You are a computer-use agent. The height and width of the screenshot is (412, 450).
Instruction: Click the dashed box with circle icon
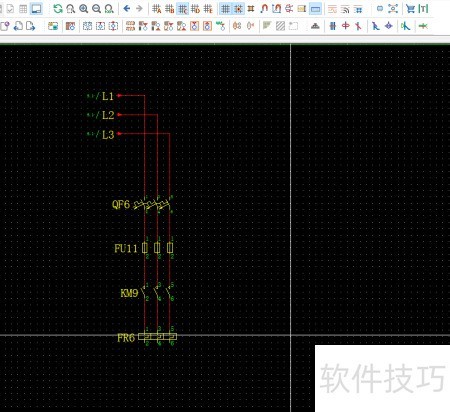(x=113, y=26)
